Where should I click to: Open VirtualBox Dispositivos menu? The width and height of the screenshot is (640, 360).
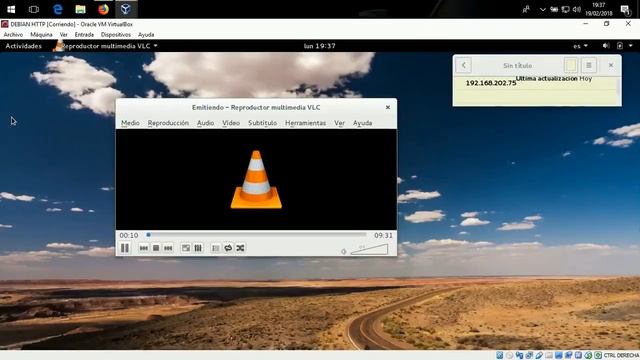tap(116, 35)
